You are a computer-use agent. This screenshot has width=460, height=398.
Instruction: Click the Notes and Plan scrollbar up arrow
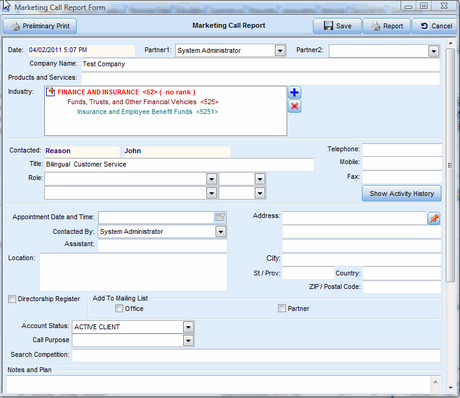coord(435,382)
